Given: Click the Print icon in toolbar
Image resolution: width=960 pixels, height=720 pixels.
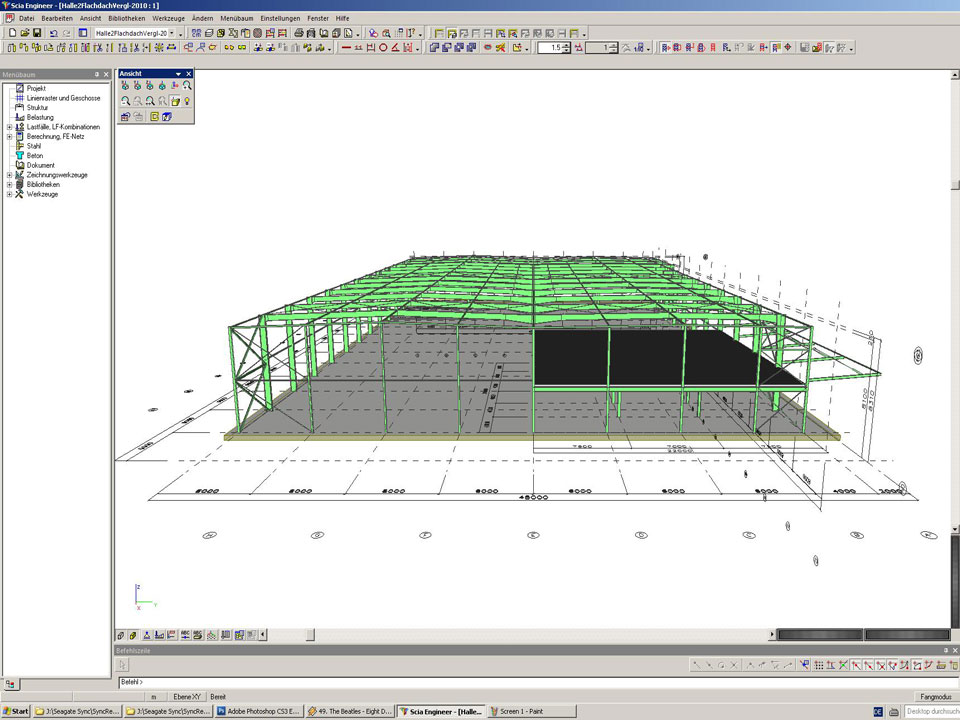Looking at the screenshot, I should [x=297, y=33].
